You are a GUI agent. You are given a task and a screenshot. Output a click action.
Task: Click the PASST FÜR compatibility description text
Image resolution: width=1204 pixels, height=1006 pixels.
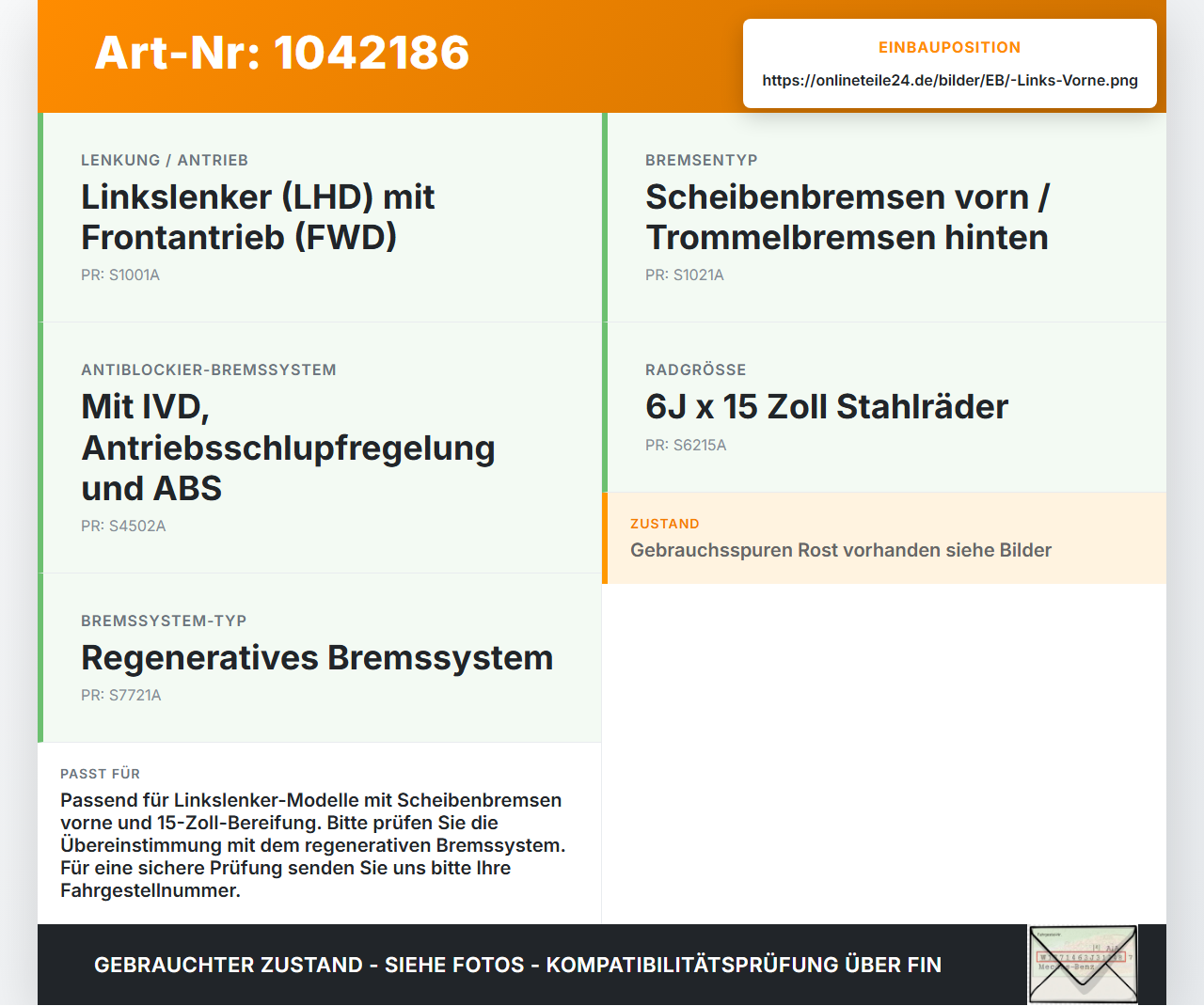(x=313, y=845)
